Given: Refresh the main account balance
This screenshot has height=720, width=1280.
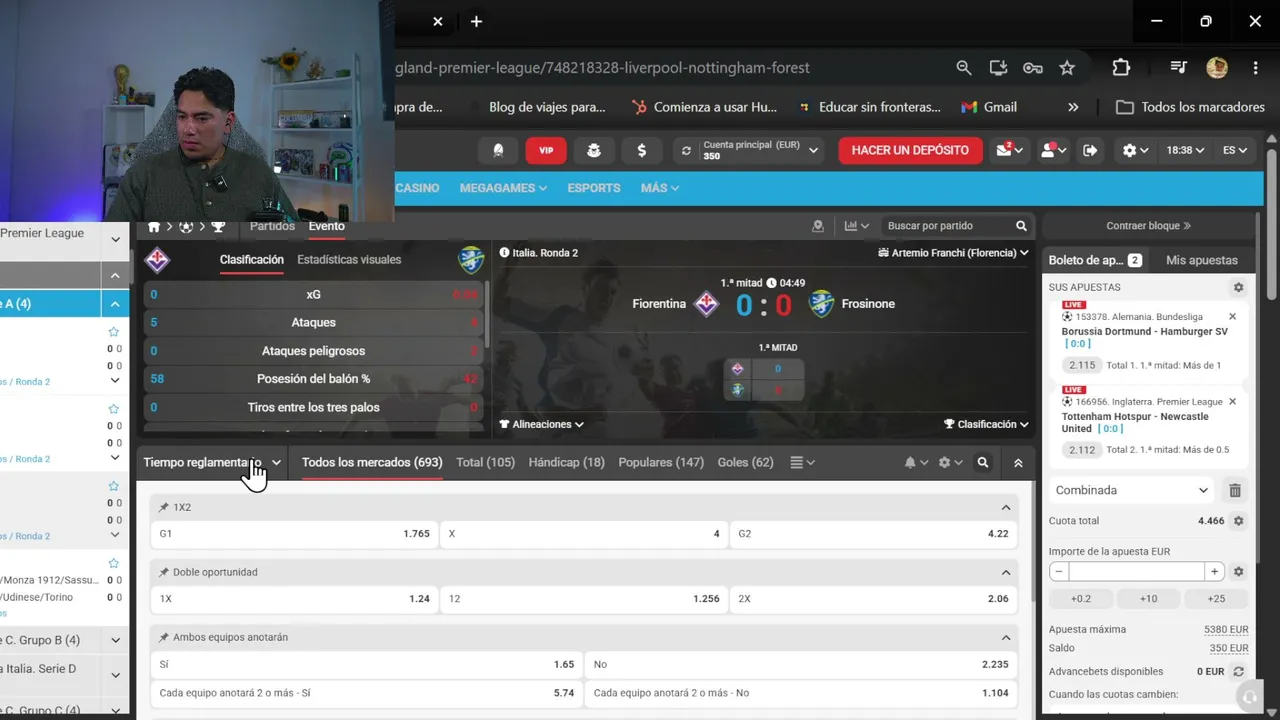Looking at the screenshot, I should coord(686,151).
